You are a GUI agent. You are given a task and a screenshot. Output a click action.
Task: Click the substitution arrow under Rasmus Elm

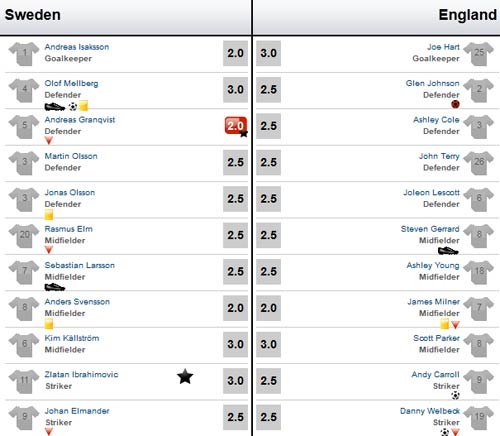tap(49, 250)
